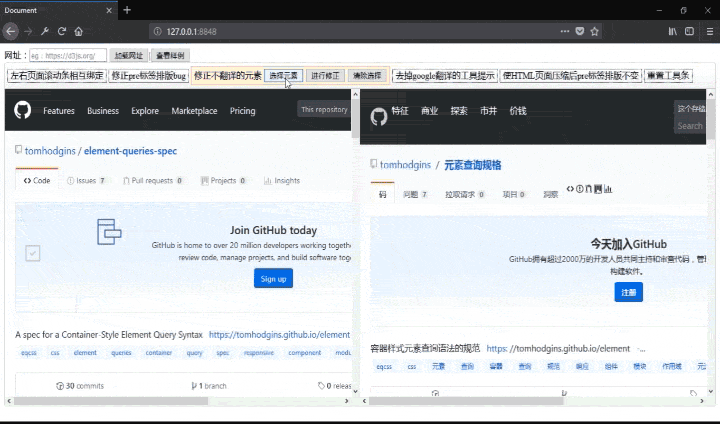
Task: Open 特征 in the translated nav
Action: click(400, 111)
